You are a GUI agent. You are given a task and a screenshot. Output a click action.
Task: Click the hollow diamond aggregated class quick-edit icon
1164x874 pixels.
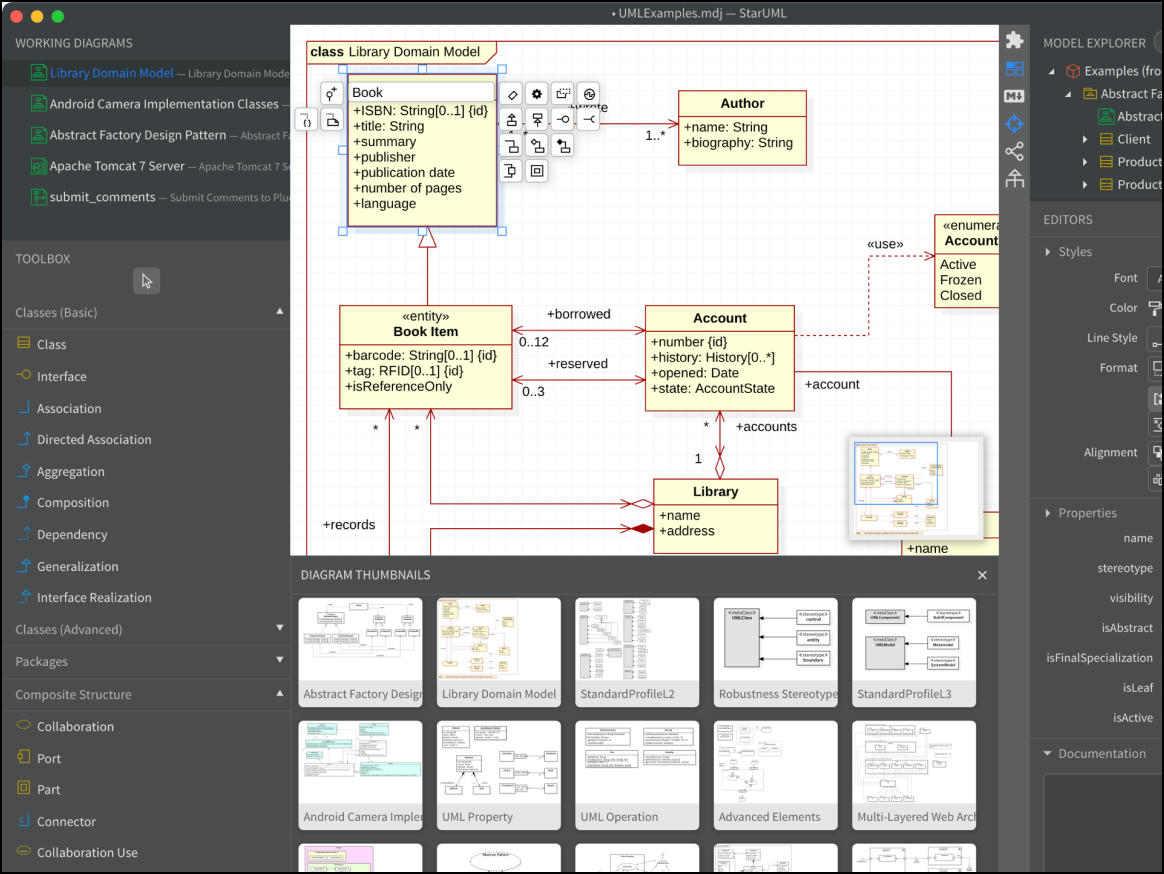tap(537, 146)
